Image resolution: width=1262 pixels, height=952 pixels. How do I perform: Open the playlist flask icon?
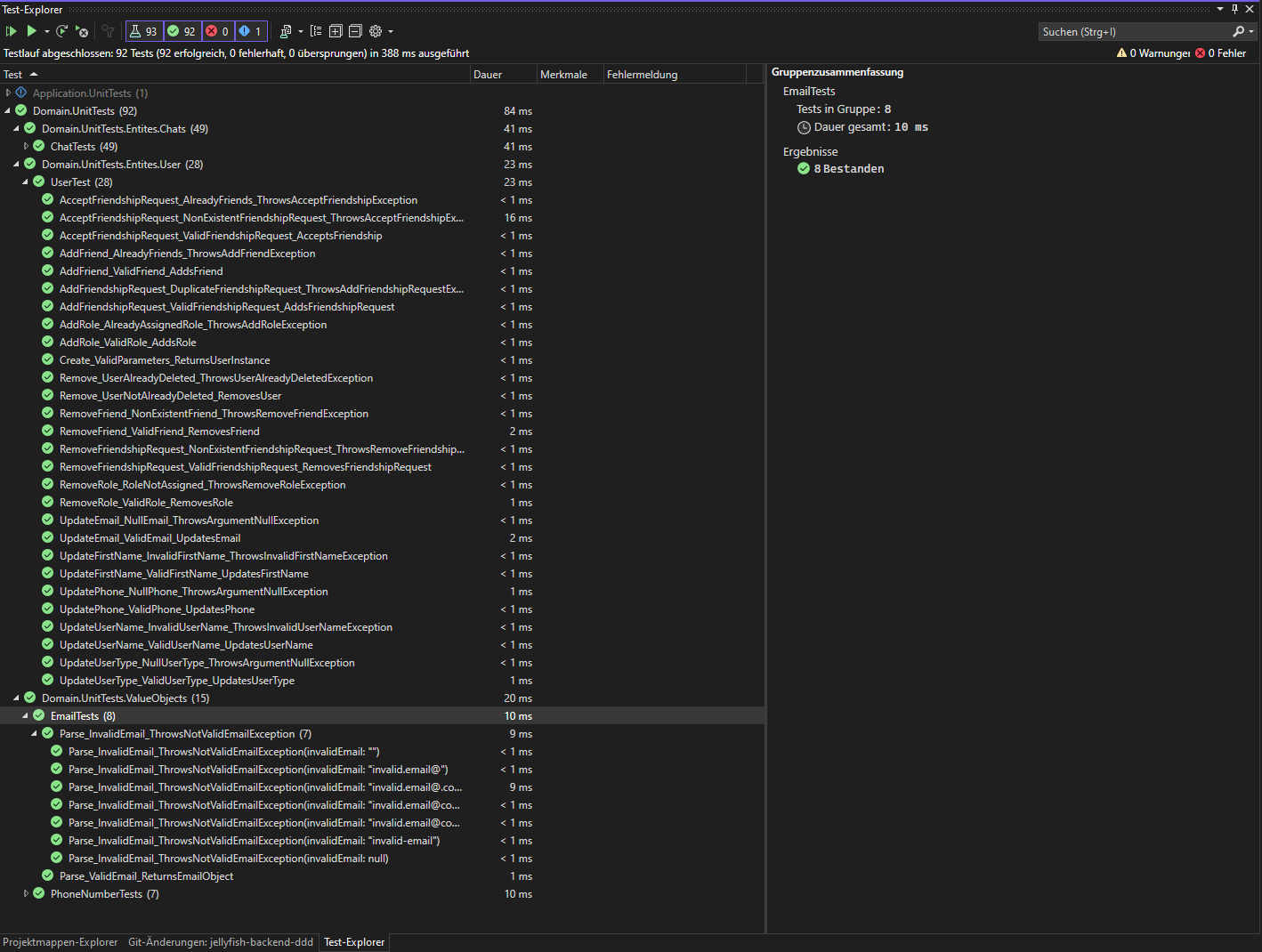click(286, 31)
